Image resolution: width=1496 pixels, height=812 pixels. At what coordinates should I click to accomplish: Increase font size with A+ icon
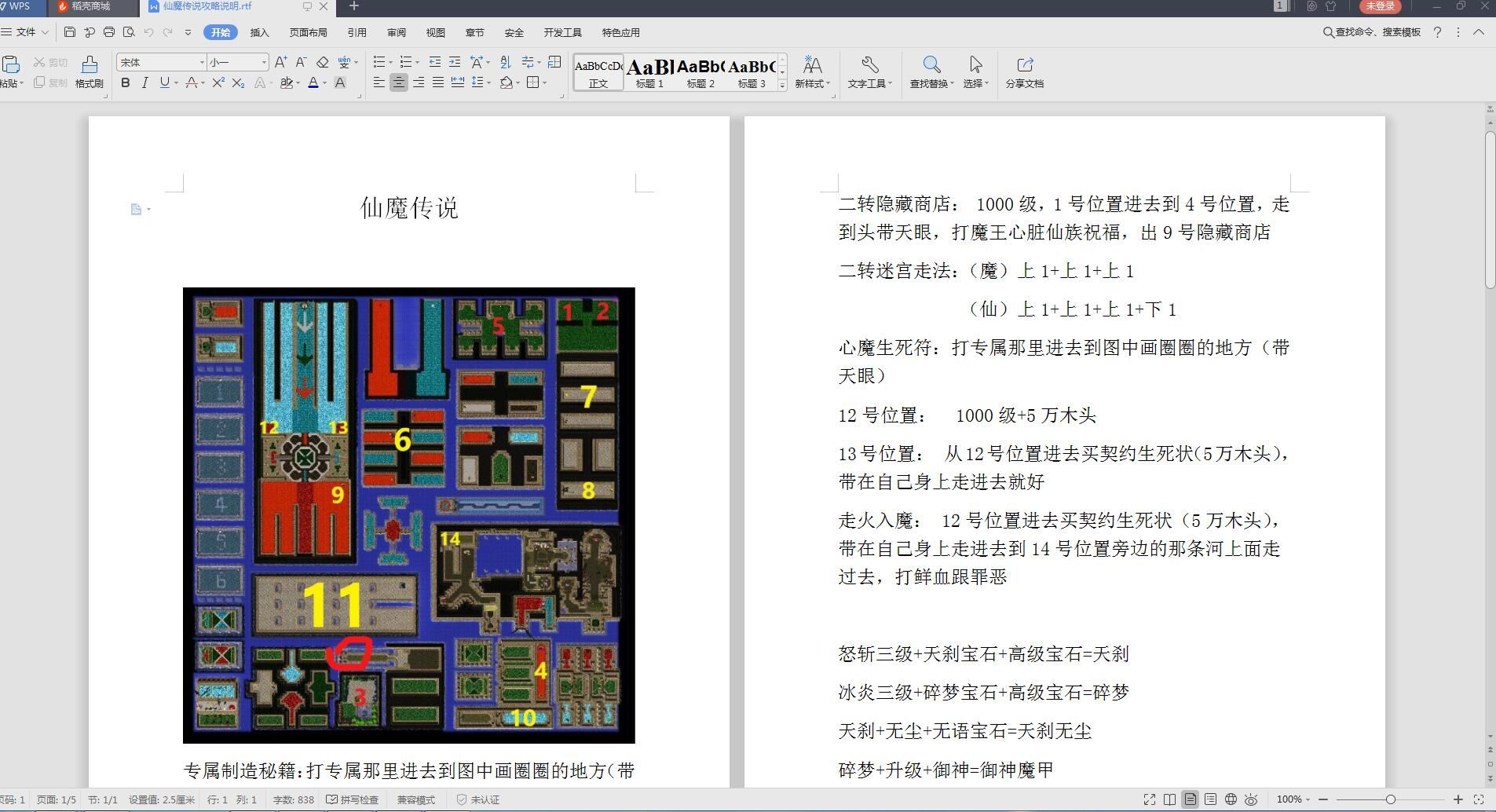(x=281, y=62)
